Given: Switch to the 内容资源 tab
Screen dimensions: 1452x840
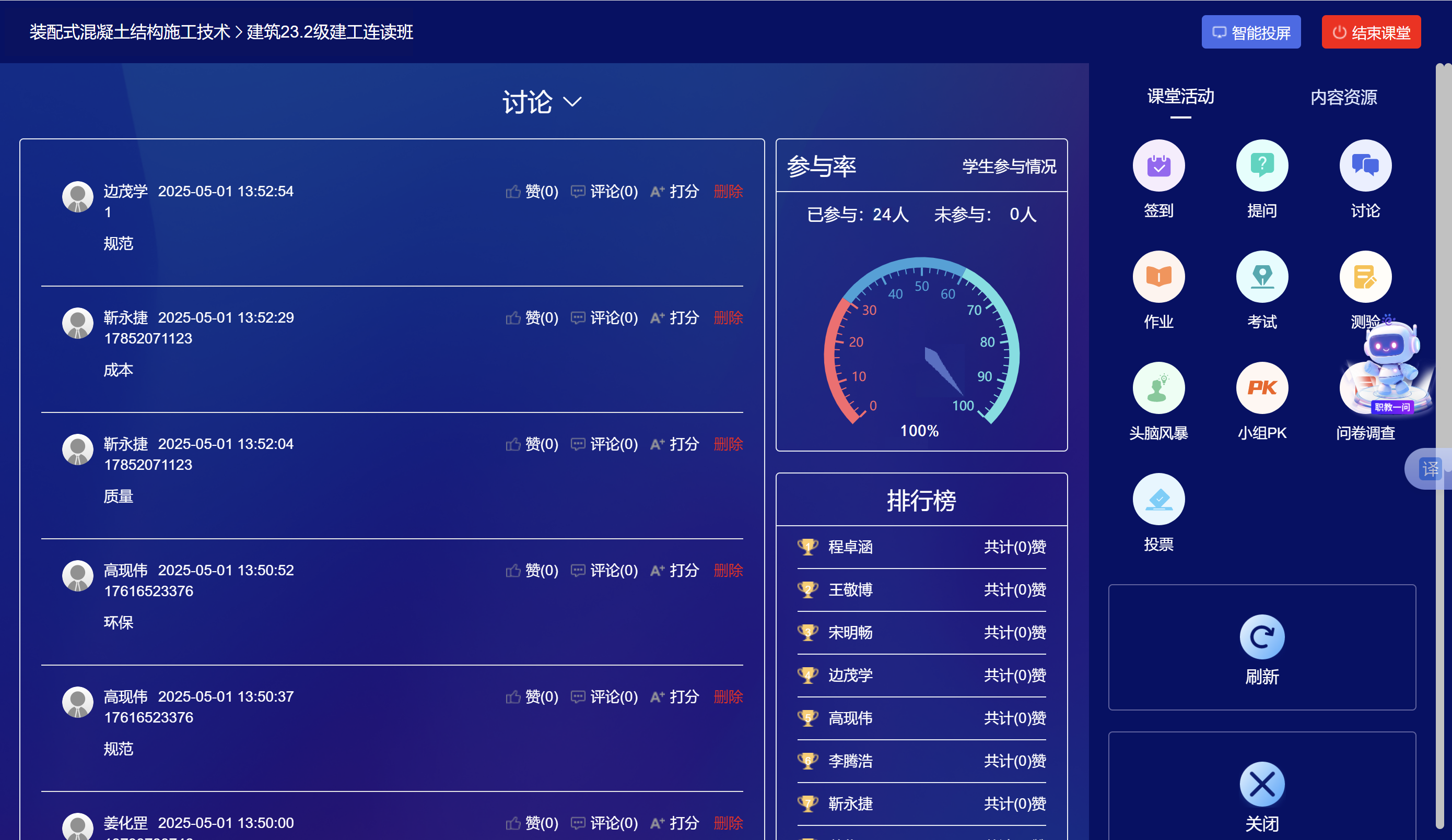Looking at the screenshot, I should (1343, 97).
